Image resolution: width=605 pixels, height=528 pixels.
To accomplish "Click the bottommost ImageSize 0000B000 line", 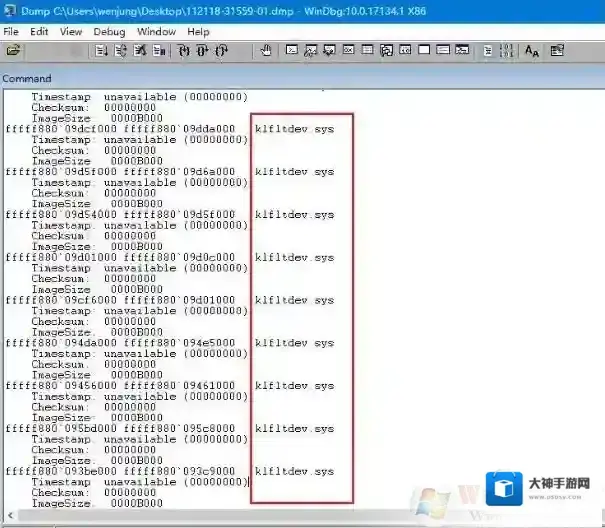I will [97, 504].
